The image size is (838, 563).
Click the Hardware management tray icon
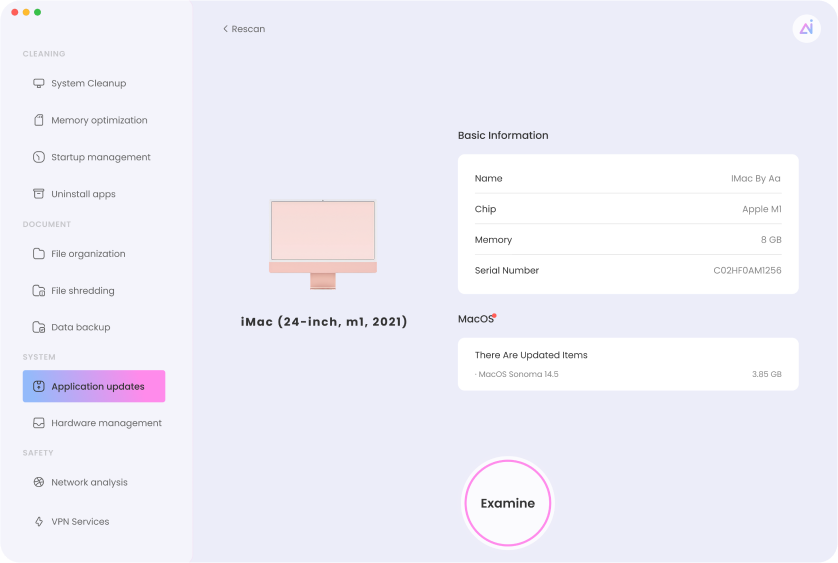[38, 423]
